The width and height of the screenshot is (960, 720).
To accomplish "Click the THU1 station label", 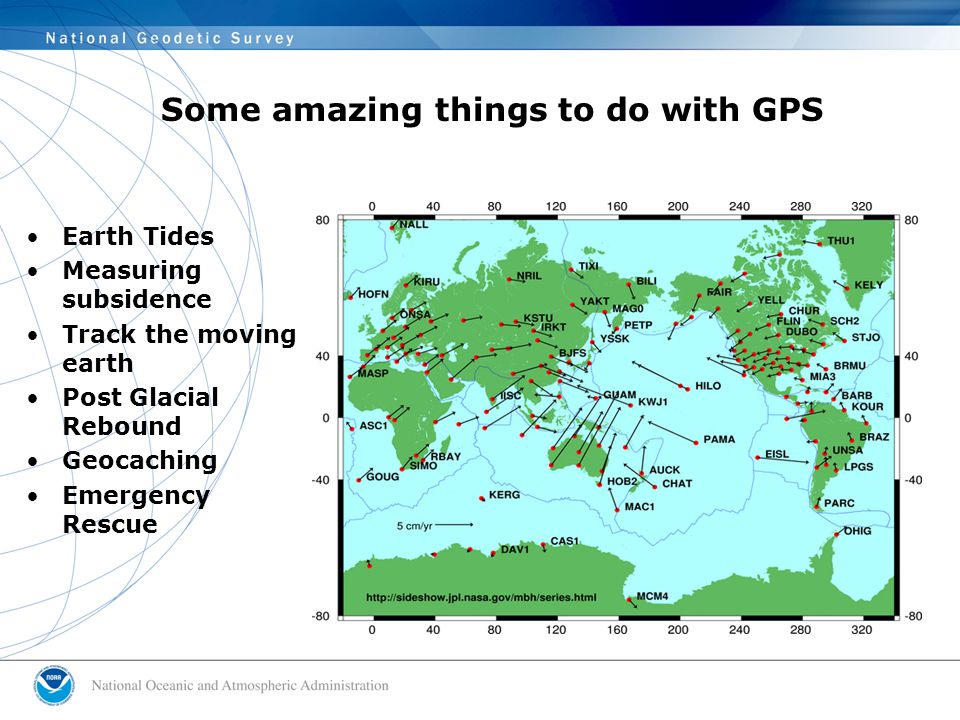I will [x=841, y=241].
